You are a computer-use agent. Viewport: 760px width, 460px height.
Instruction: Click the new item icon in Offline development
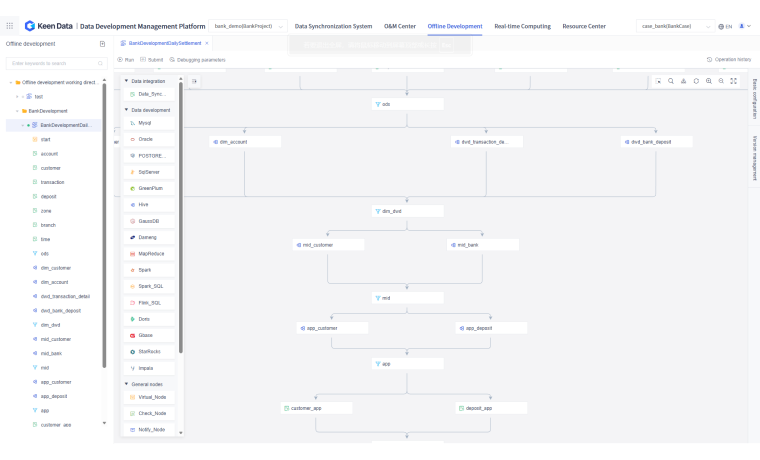click(102, 44)
